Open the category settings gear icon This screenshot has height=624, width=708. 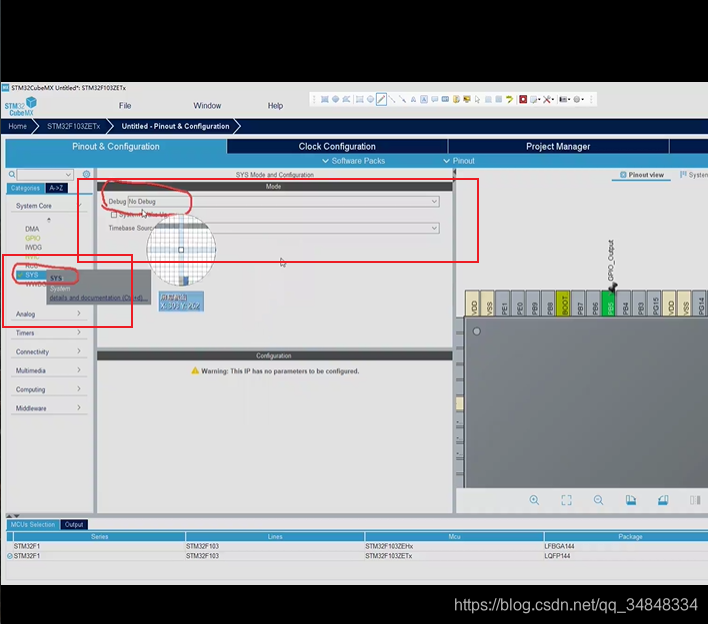coord(86,174)
